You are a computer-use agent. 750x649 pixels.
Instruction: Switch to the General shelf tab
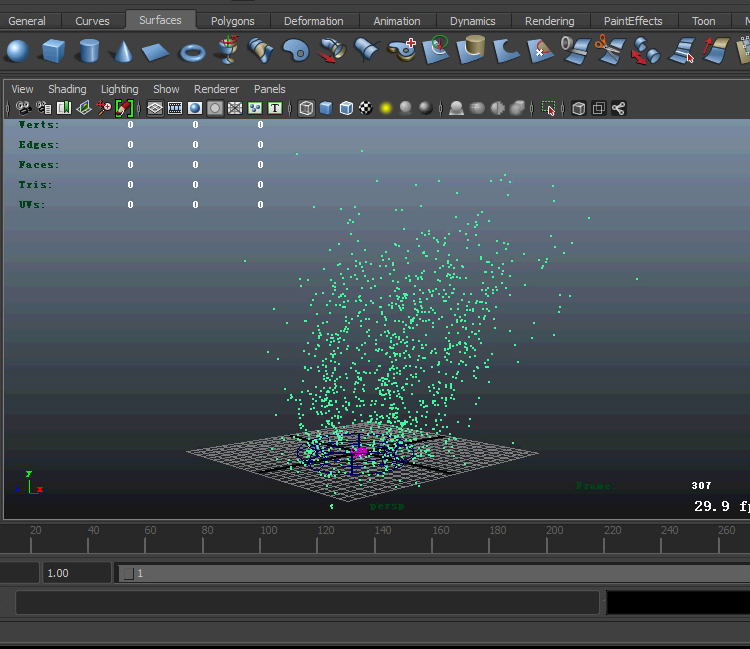tap(27, 21)
